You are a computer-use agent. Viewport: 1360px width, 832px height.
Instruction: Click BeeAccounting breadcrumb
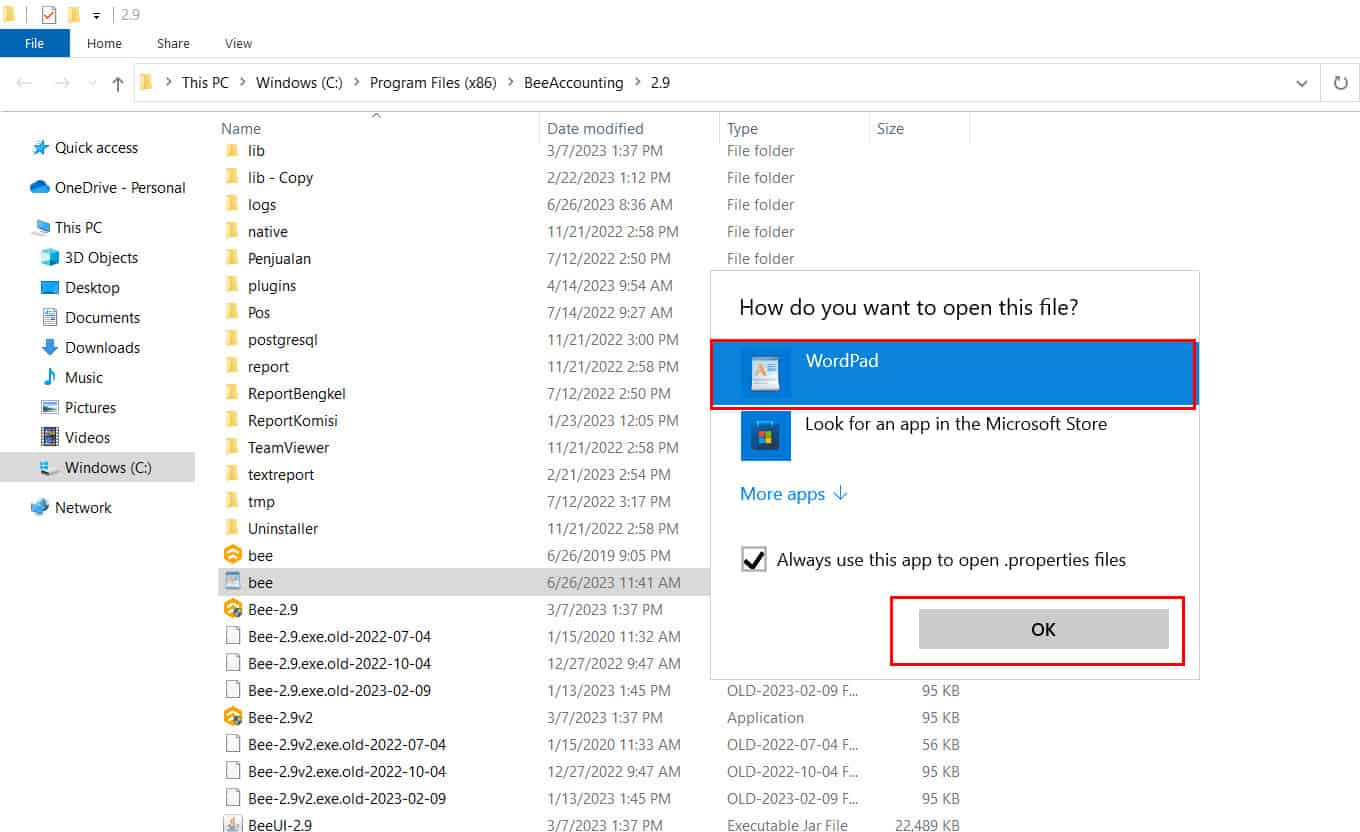[x=573, y=83]
